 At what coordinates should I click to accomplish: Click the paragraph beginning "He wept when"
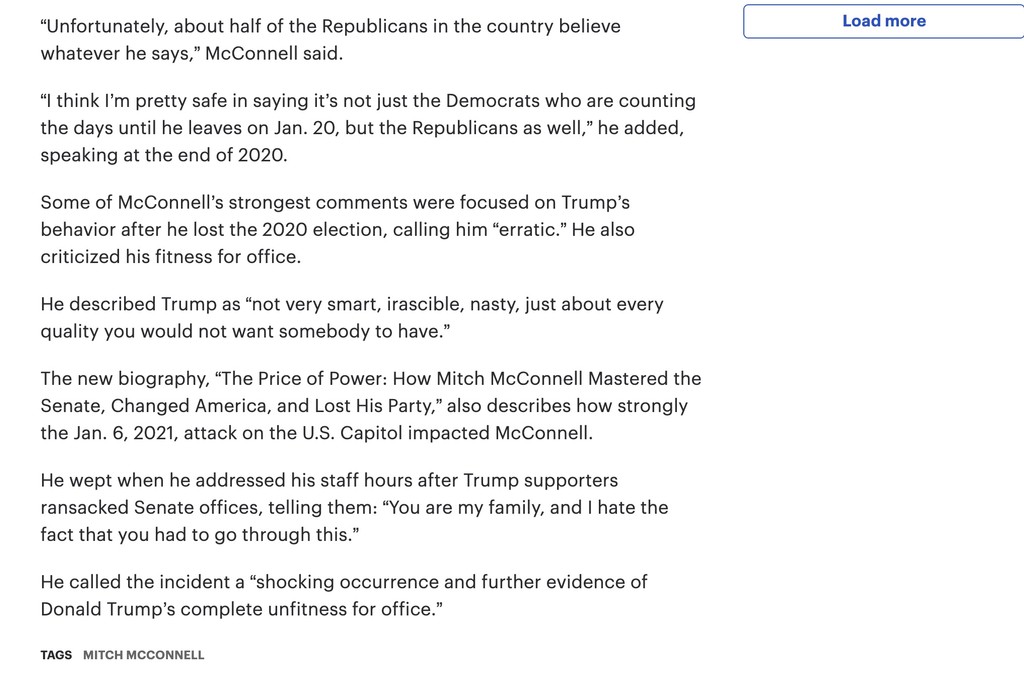click(355, 508)
